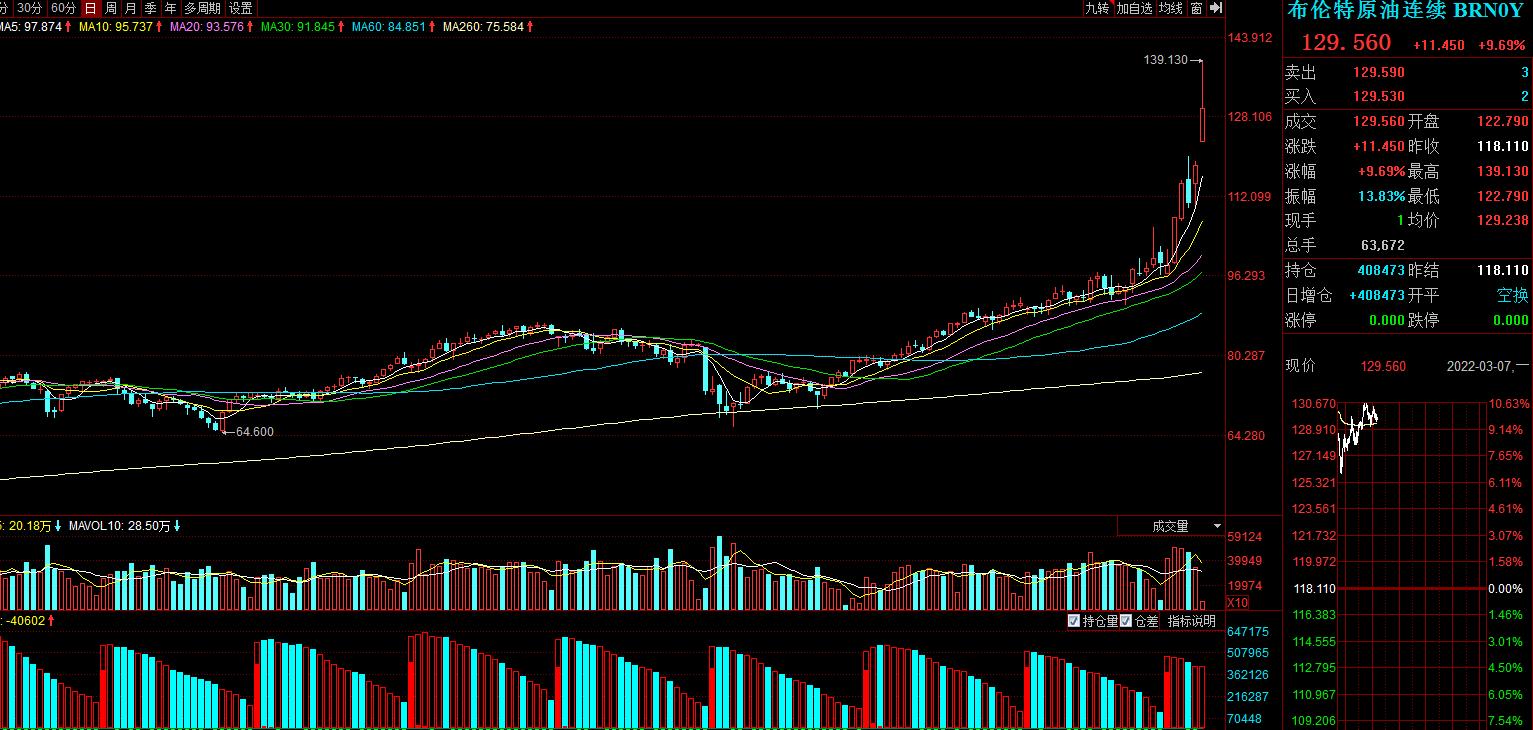Click the 均价 value 129.238
The image size is (1533, 730).
click(x=1502, y=220)
